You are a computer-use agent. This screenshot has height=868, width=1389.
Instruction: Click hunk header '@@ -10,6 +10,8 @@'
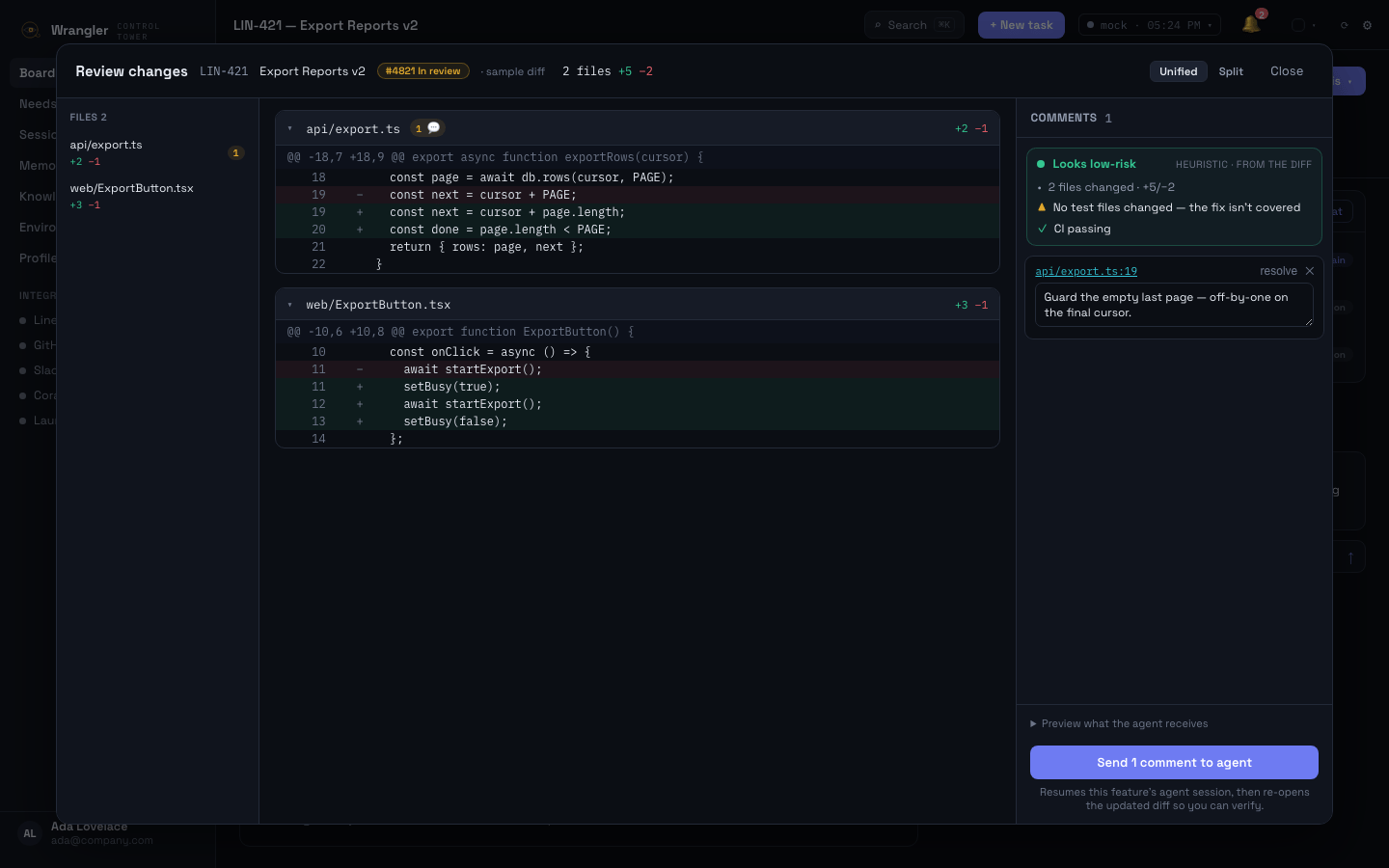point(638,332)
